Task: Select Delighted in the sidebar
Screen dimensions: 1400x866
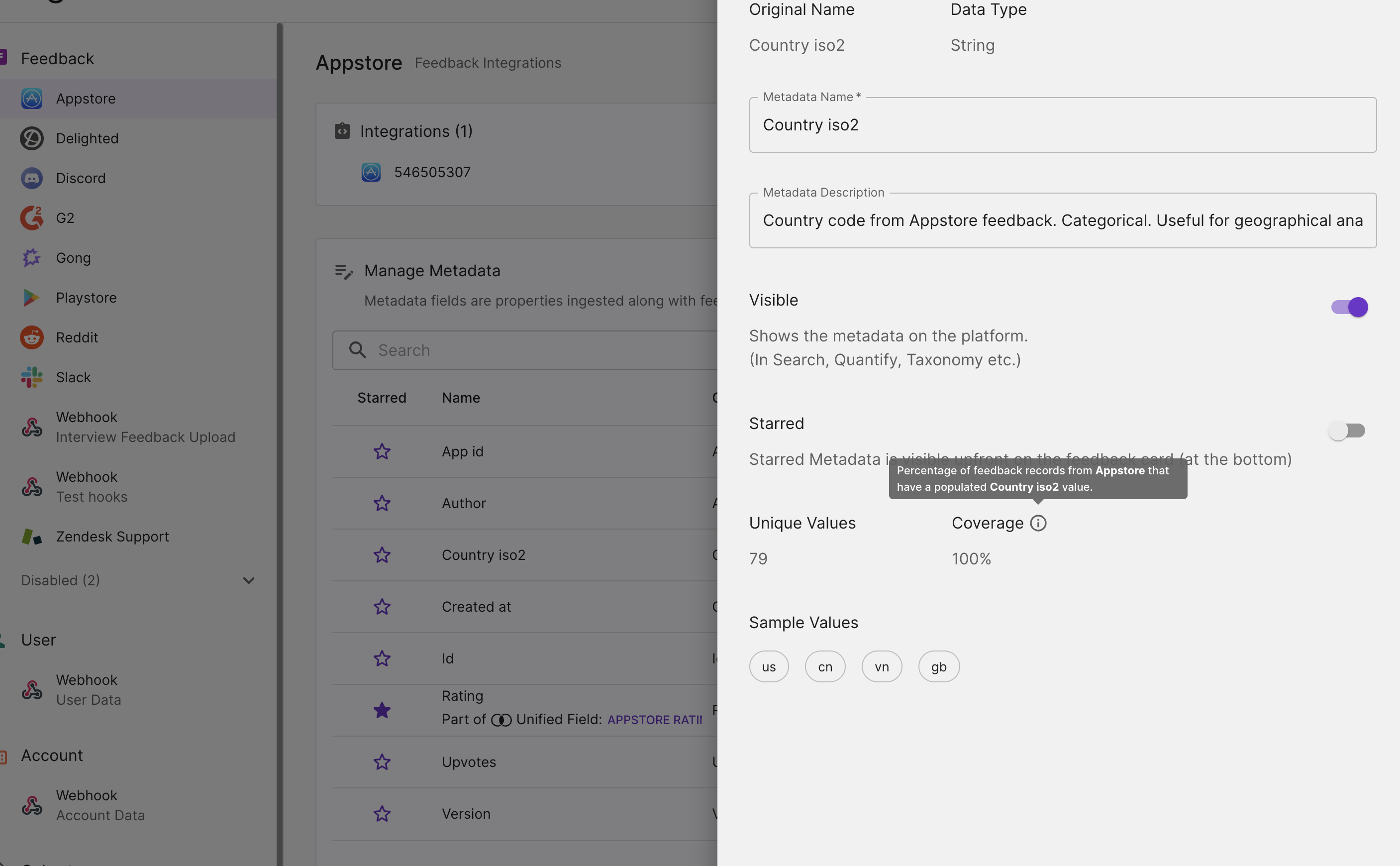Action: pyautogui.click(x=87, y=138)
